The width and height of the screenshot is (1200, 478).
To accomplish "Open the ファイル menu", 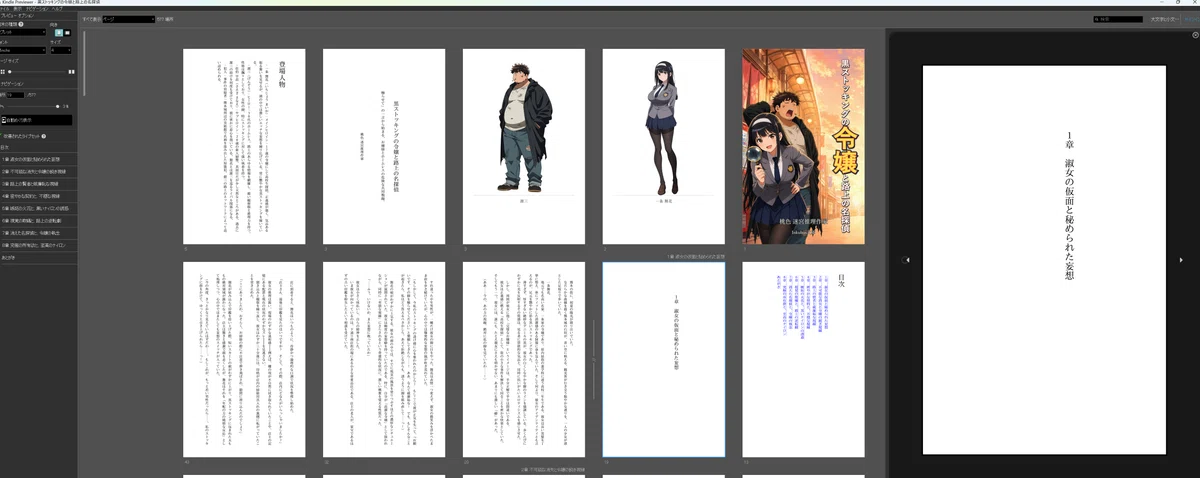I will pyautogui.click(x=5, y=9).
